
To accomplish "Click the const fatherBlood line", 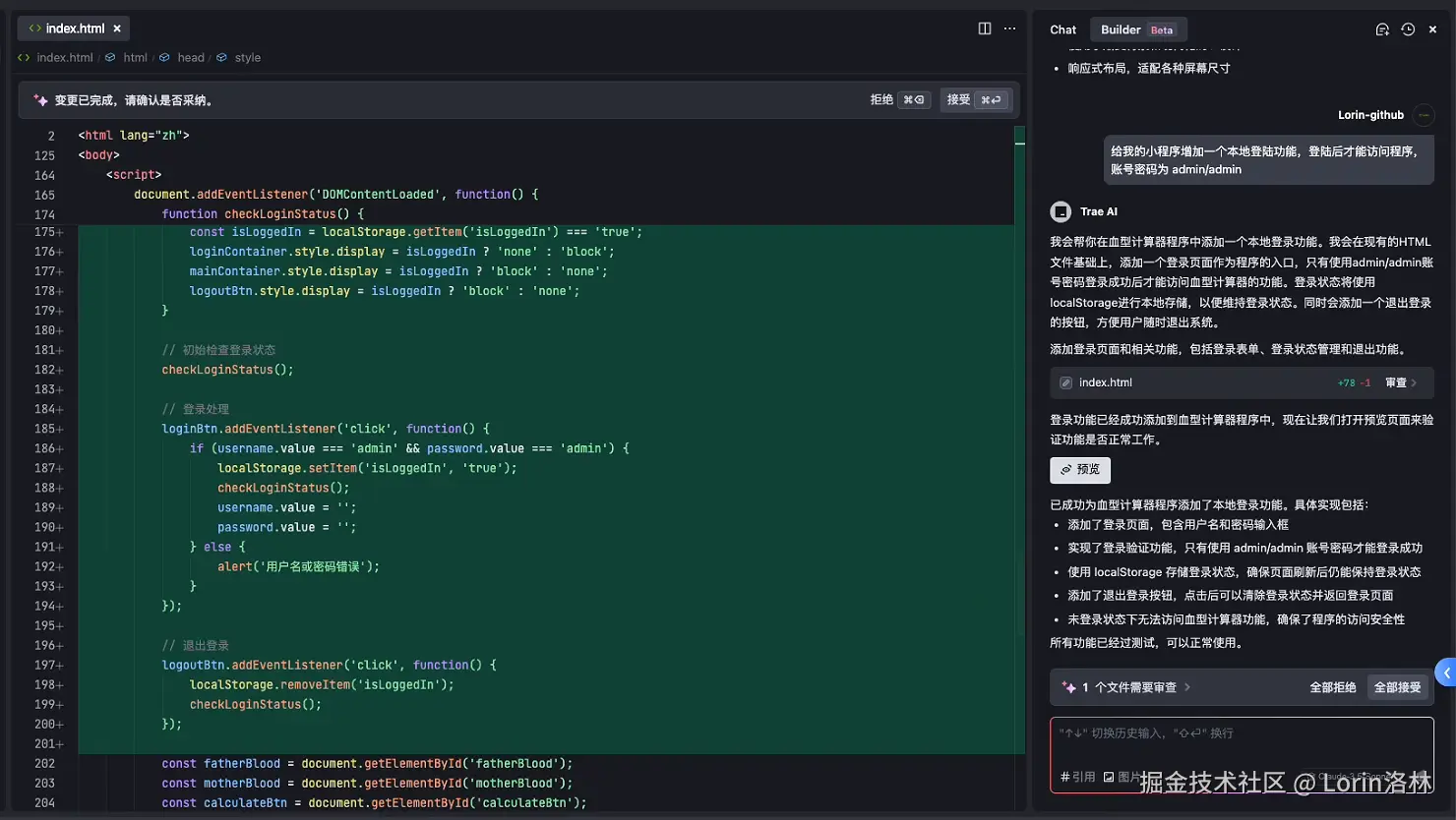I will tap(367, 763).
